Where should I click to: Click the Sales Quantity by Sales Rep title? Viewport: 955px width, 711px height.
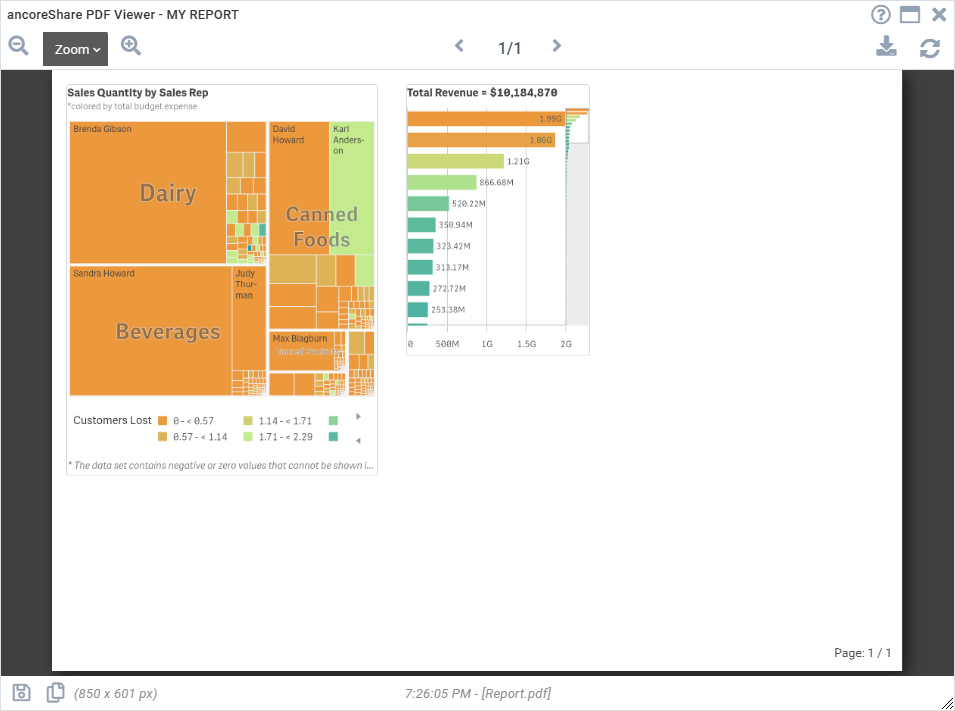pyautogui.click(x=138, y=93)
